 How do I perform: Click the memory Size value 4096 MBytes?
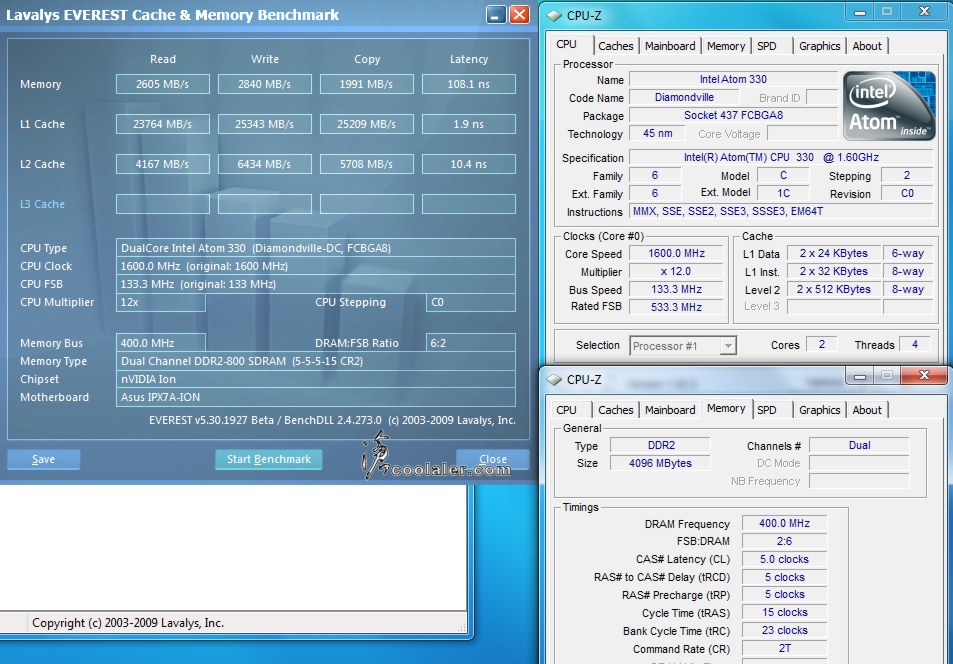(x=660, y=463)
